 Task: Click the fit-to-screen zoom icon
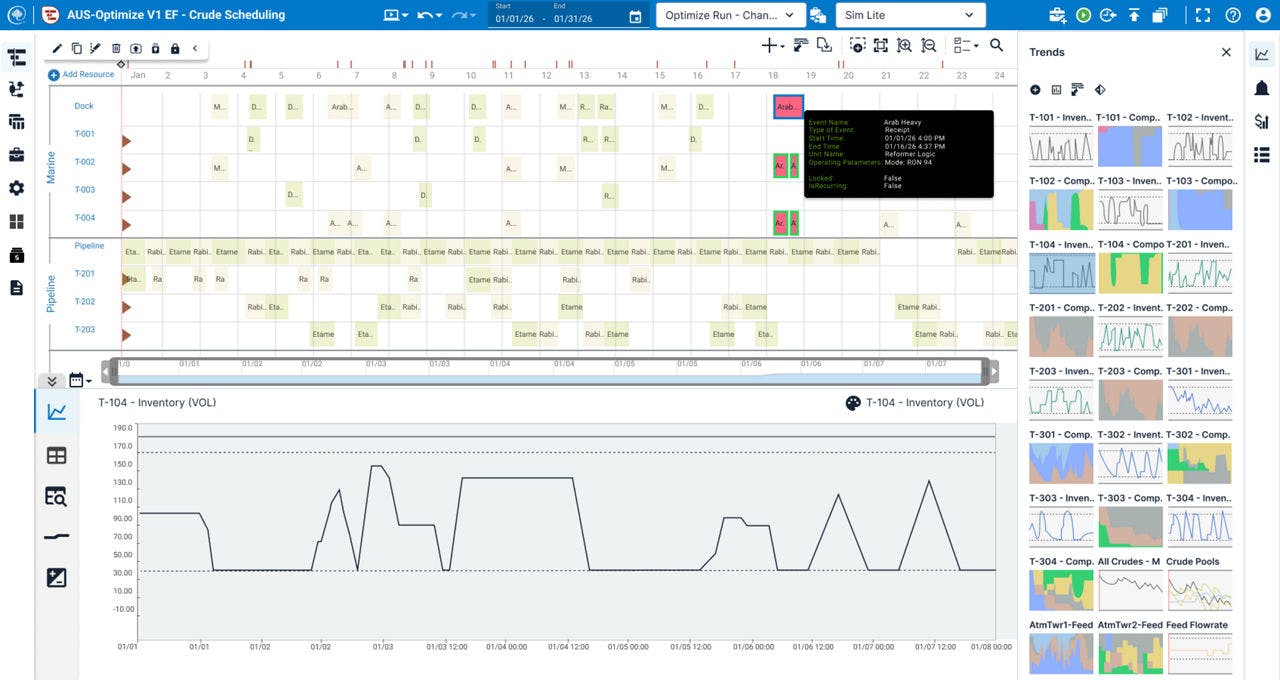tap(880, 45)
